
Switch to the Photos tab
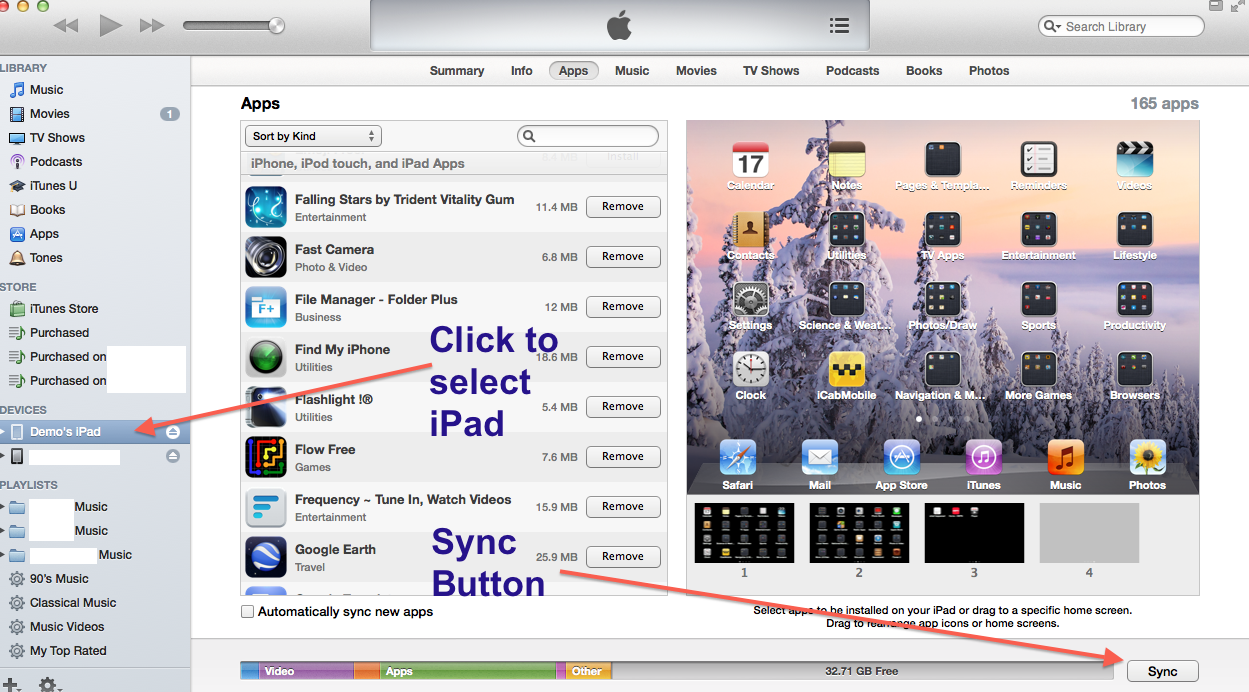989,71
